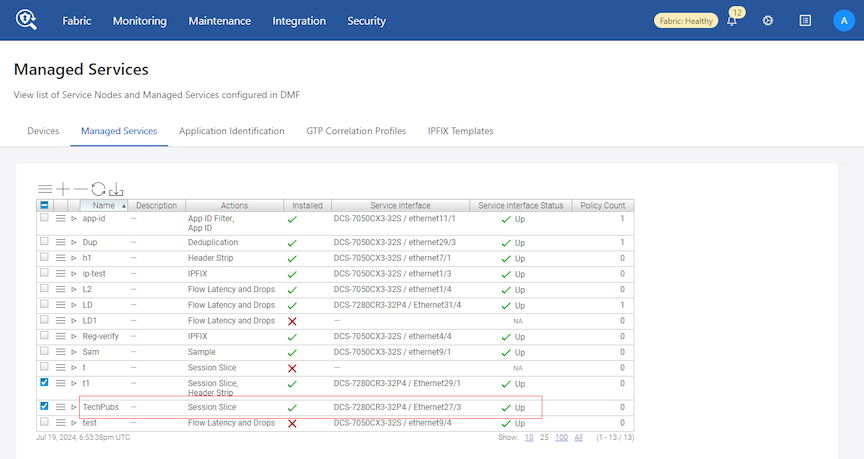
Task: Check the h1 row checkbox
Action: click(x=44, y=257)
